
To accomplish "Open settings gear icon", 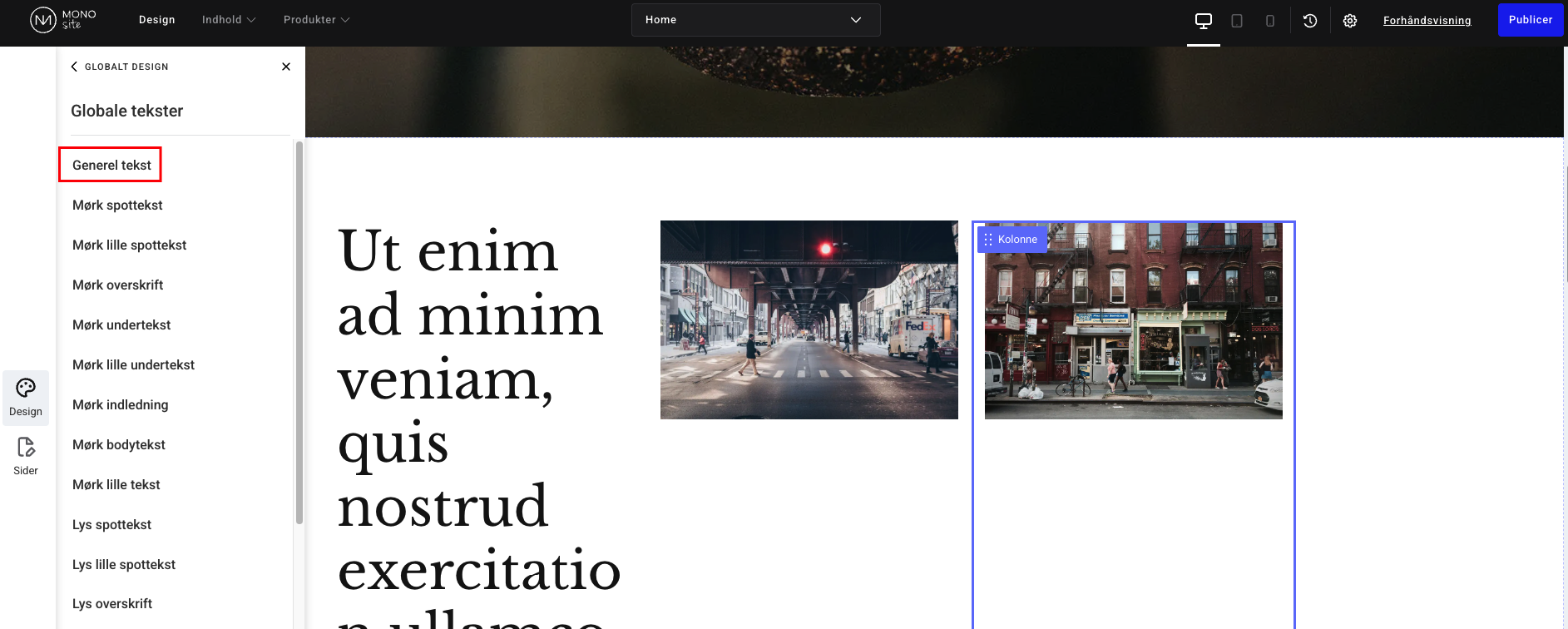I will coord(1349,21).
